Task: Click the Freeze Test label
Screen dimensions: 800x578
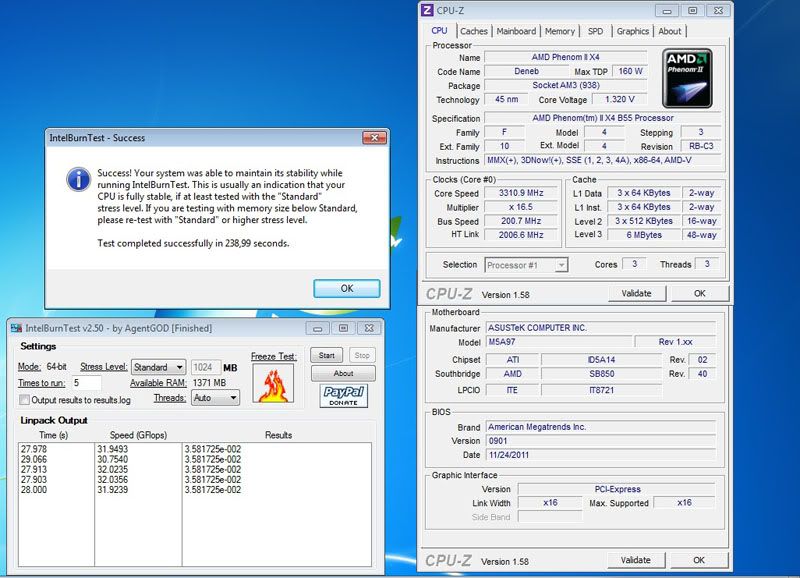Action: [273, 357]
